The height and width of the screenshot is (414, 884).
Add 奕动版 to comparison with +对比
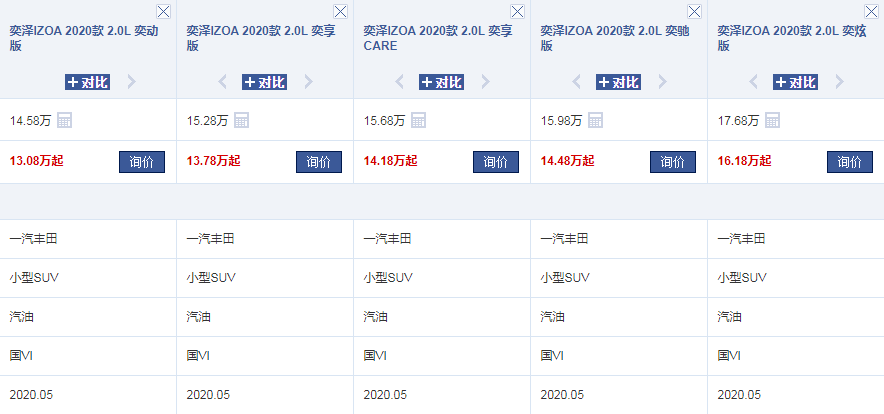click(x=87, y=82)
